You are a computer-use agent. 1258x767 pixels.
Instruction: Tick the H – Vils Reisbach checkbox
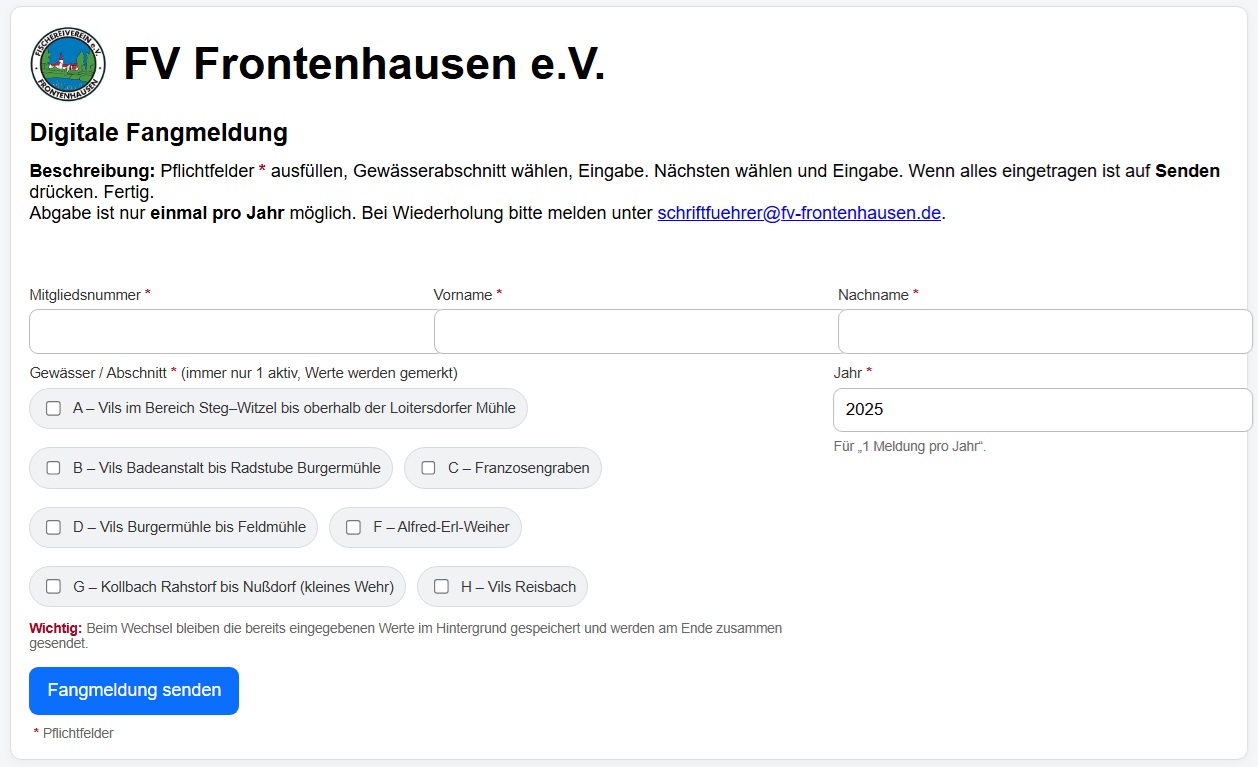[x=441, y=587]
